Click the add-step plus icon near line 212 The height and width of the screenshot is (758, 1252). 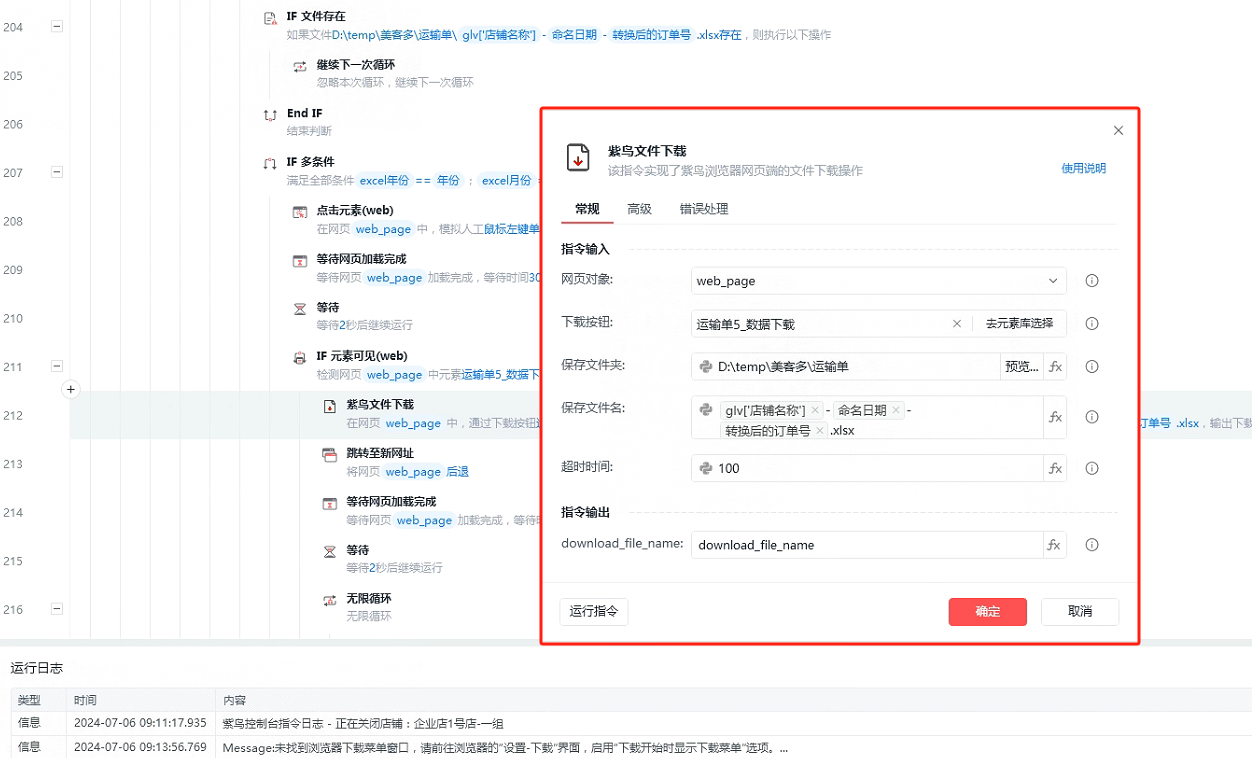coord(71,390)
